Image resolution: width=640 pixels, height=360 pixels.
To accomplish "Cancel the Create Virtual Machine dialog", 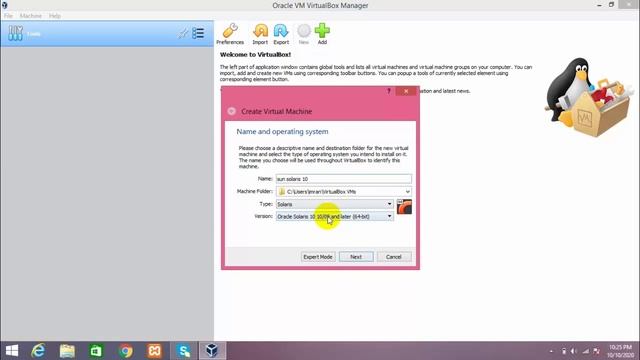I will [x=394, y=257].
